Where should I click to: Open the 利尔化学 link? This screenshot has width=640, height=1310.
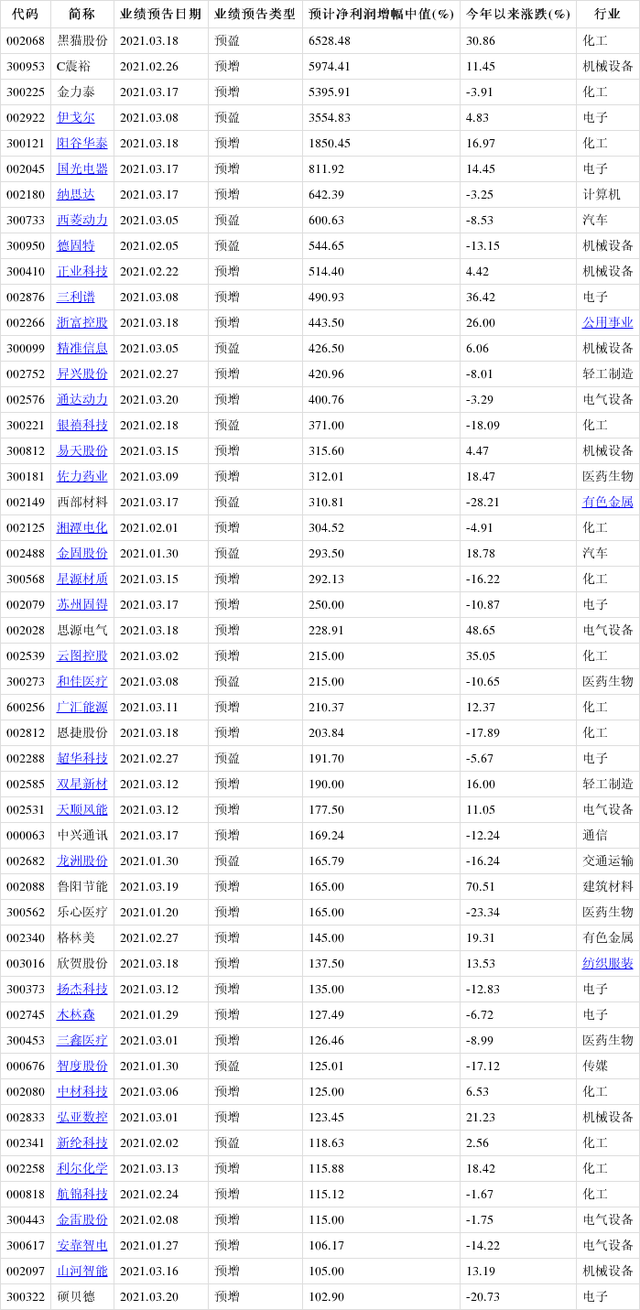tap(82, 1168)
